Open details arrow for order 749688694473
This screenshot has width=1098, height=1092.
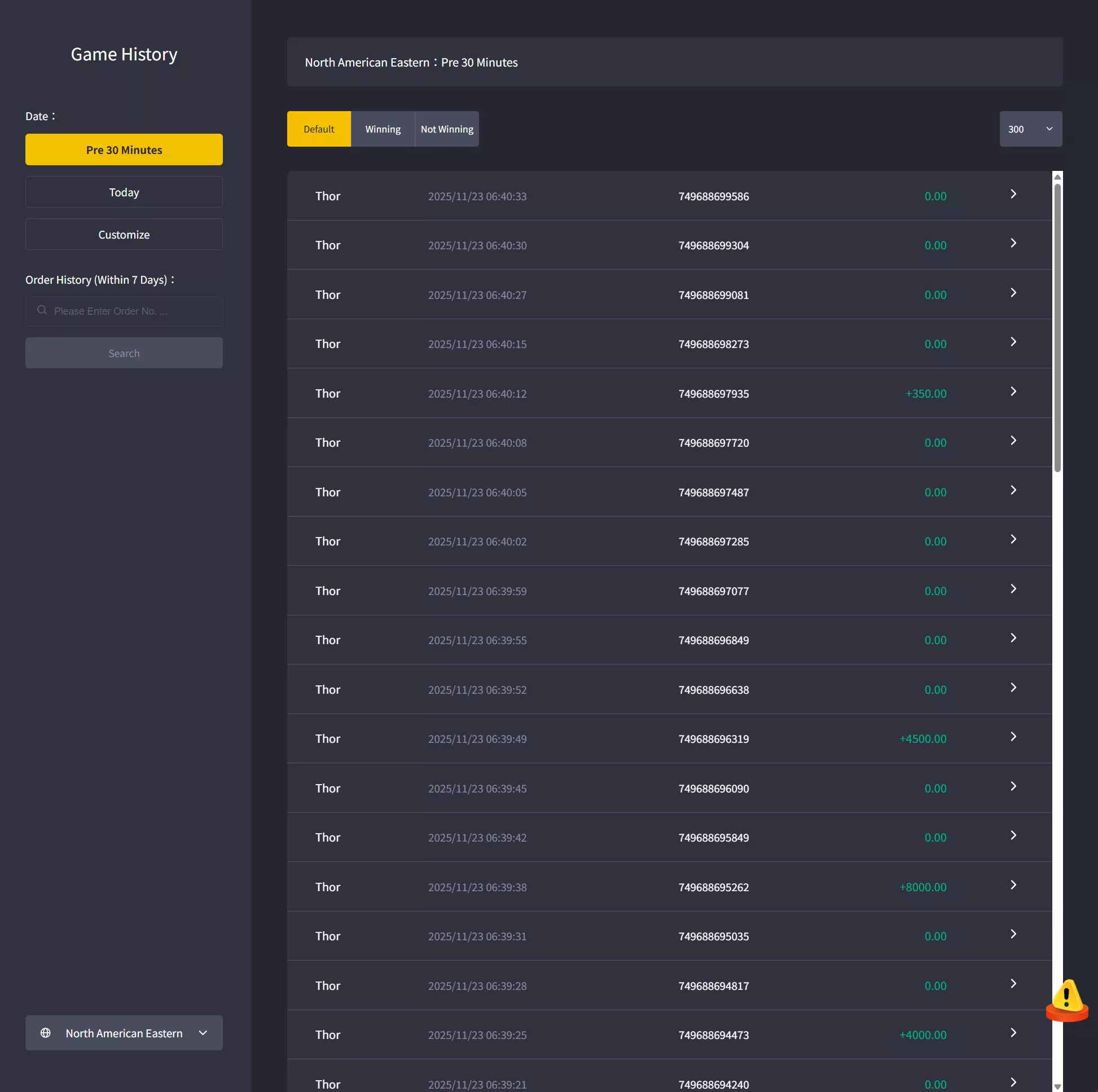point(1013,1033)
